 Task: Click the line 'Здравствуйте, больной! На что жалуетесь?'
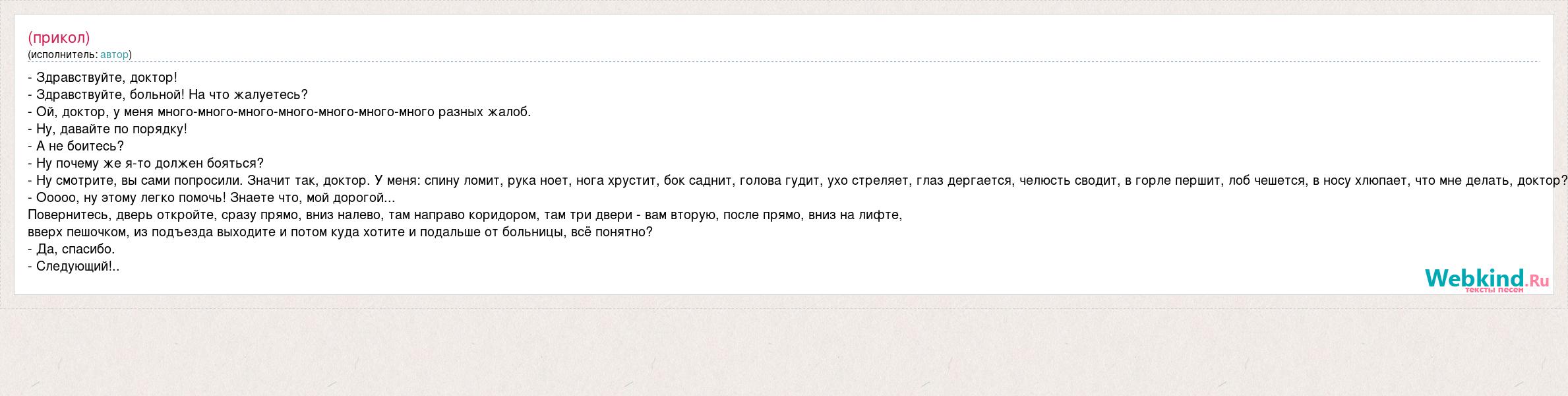click(x=168, y=94)
